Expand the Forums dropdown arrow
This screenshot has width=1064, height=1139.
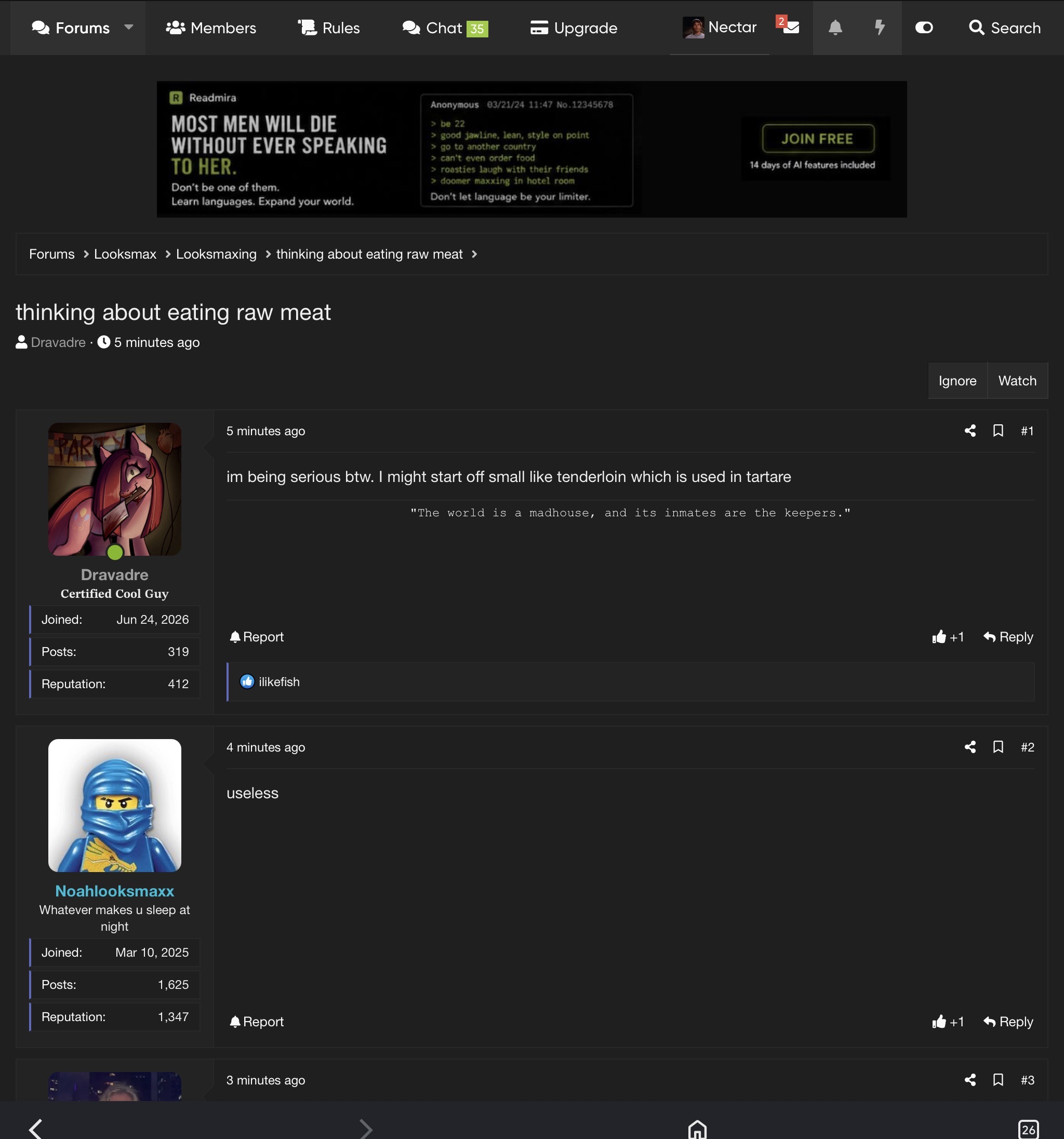coord(129,27)
